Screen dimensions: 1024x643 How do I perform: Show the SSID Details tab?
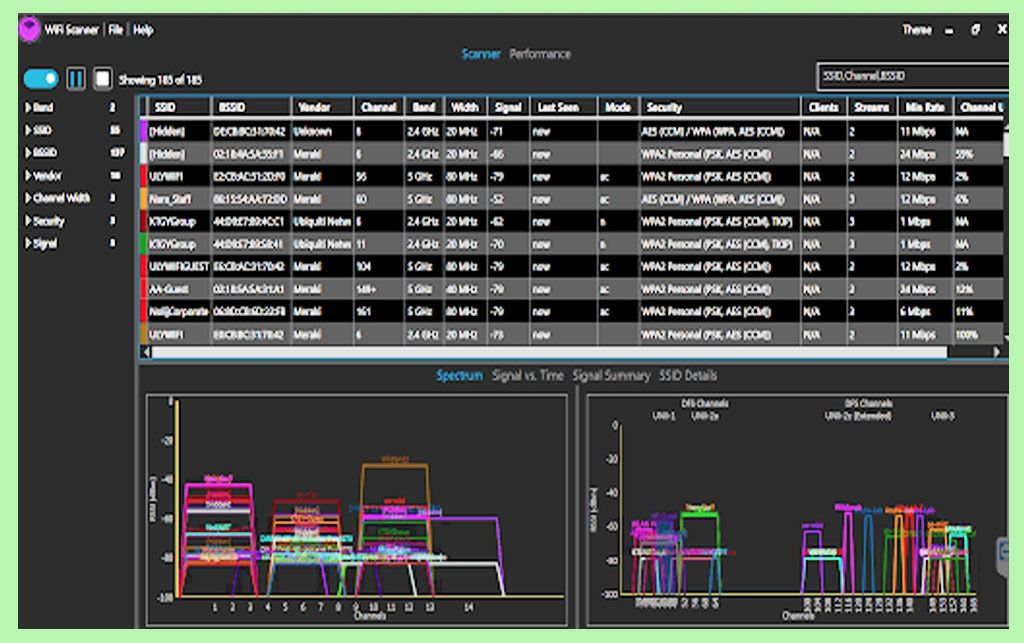688,376
